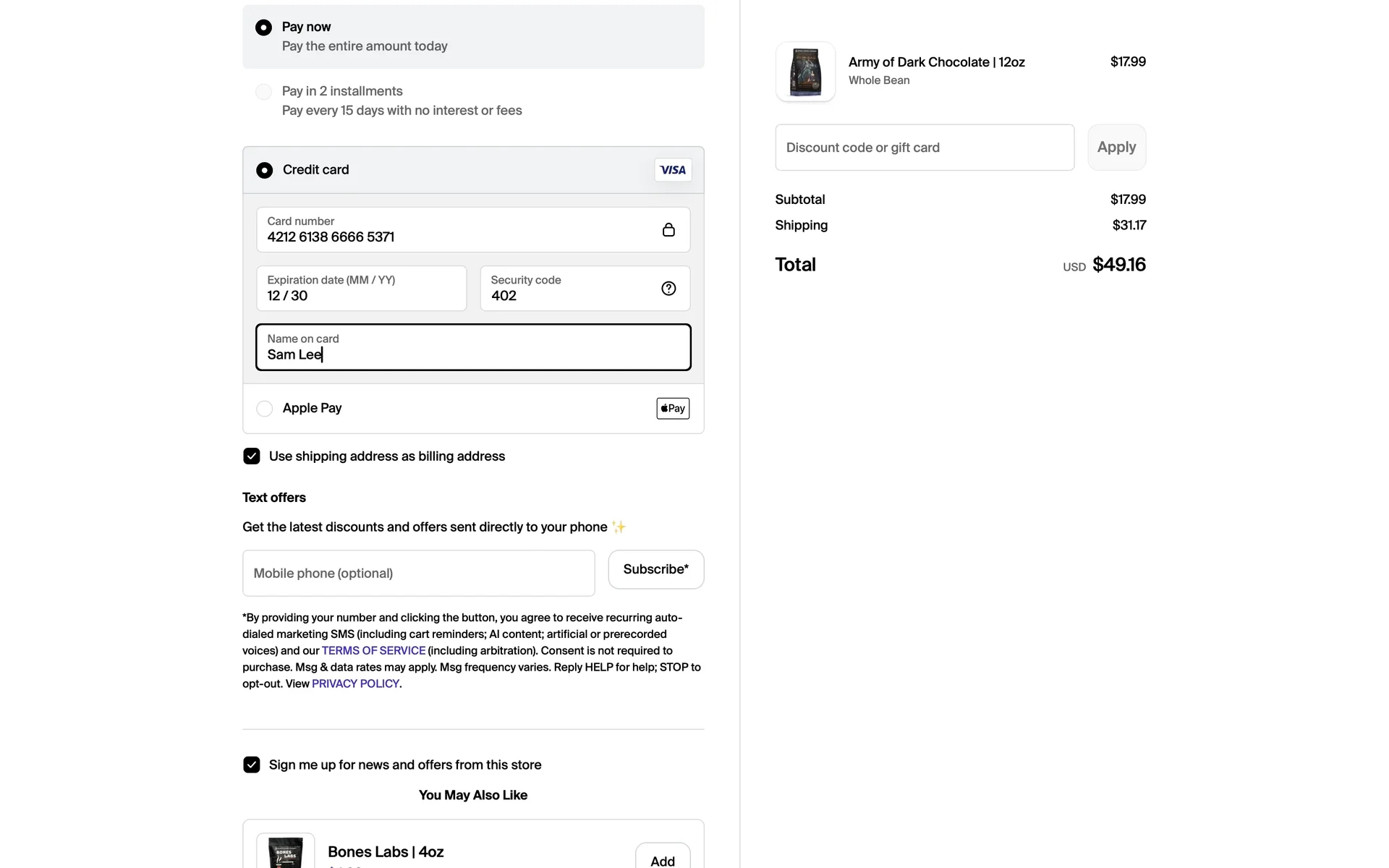The width and height of the screenshot is (1389, 868).
Task: Open Army of Dark Chocolate product thumbnail
Action: pyautogui.click(x=805, y=72)
